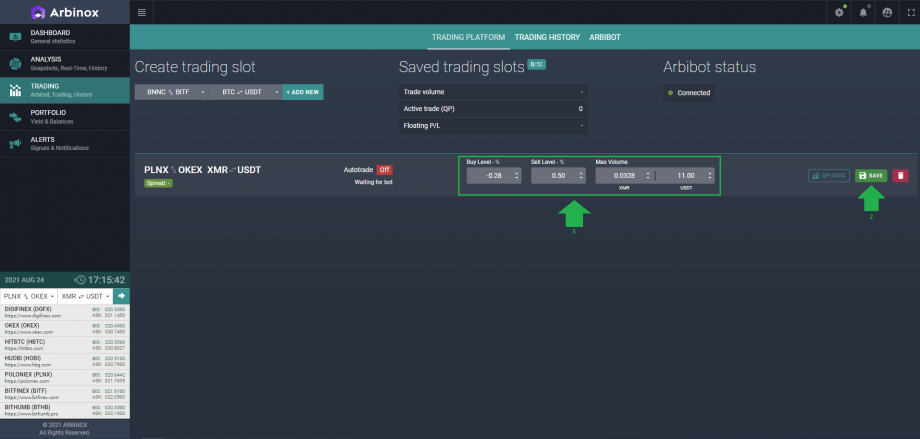Adjust the Buy Level stepper arrows
This screenshot has width=920, height=439.
pos(516,175)
